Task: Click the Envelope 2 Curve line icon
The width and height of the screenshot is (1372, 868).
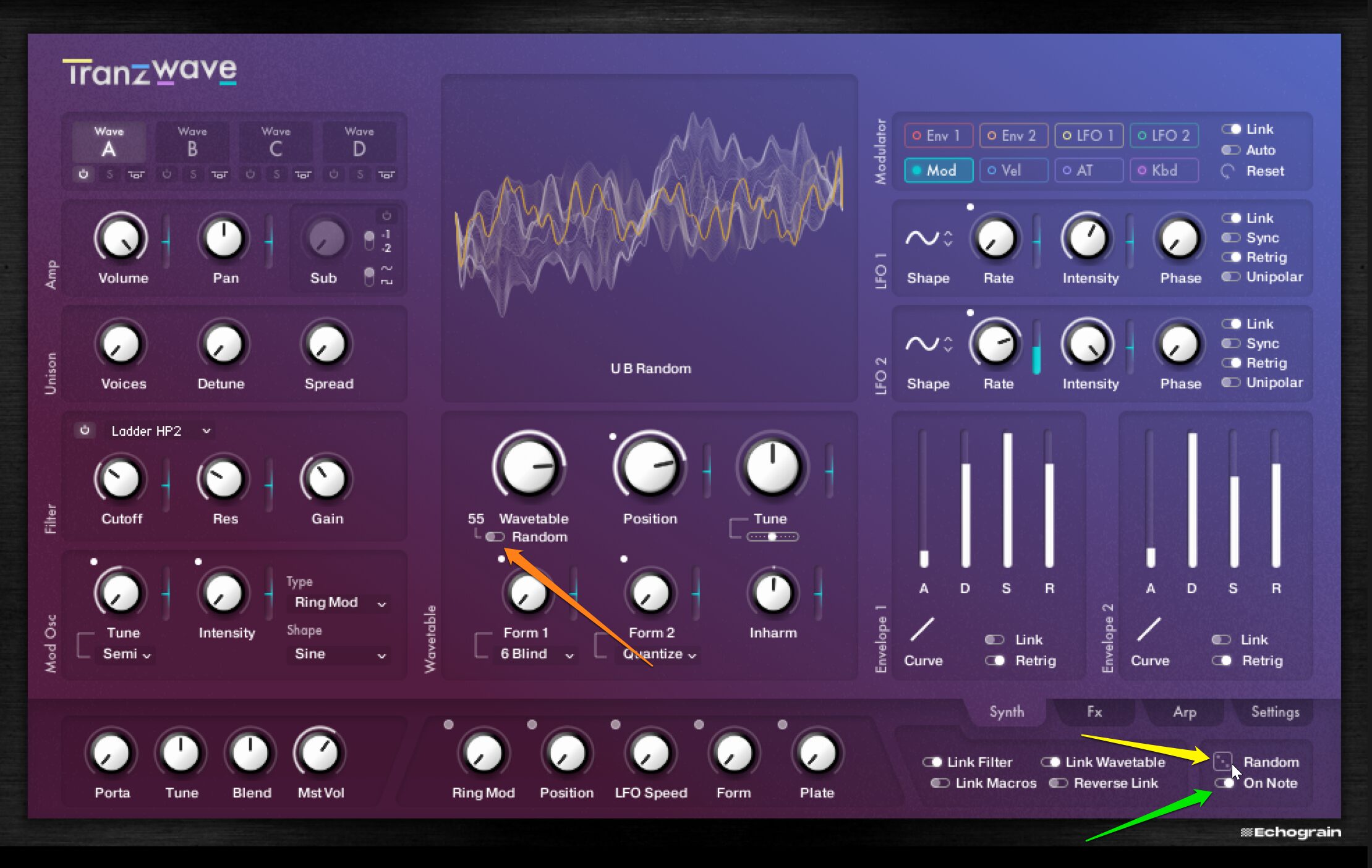Action: click(1149, 629)
